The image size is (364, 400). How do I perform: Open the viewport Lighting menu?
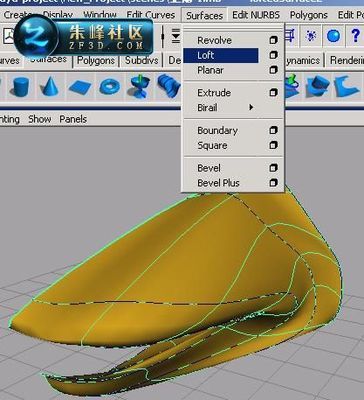tap(10, 119)
